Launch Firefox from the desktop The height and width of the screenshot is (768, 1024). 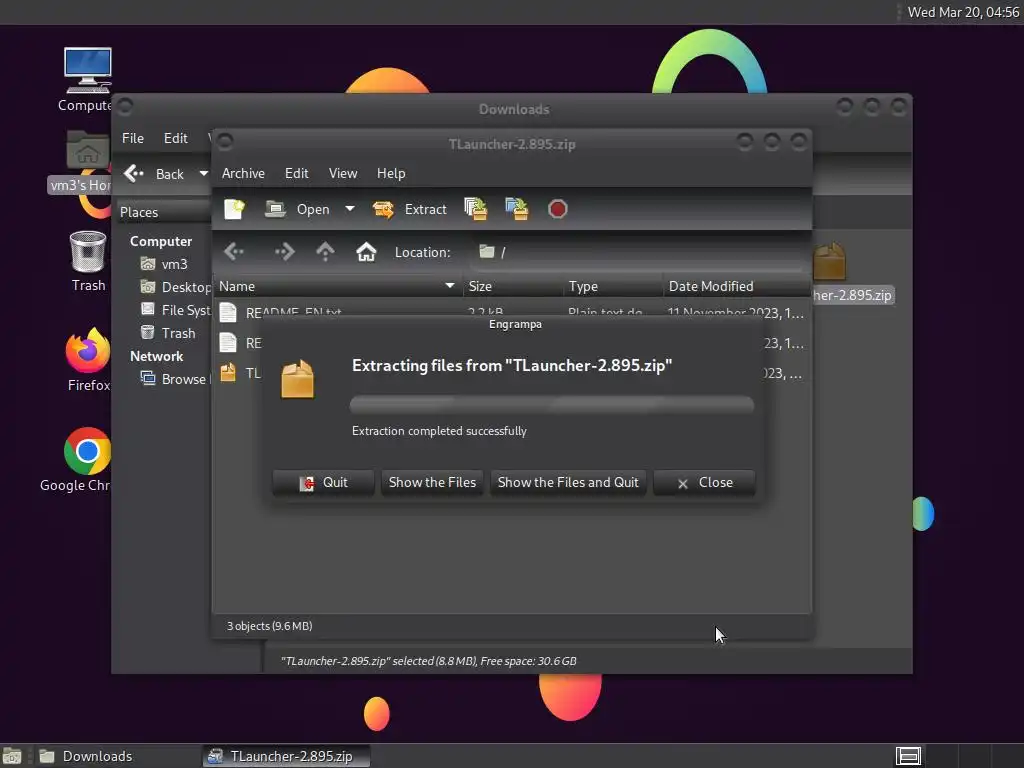(x=88, y=351)
